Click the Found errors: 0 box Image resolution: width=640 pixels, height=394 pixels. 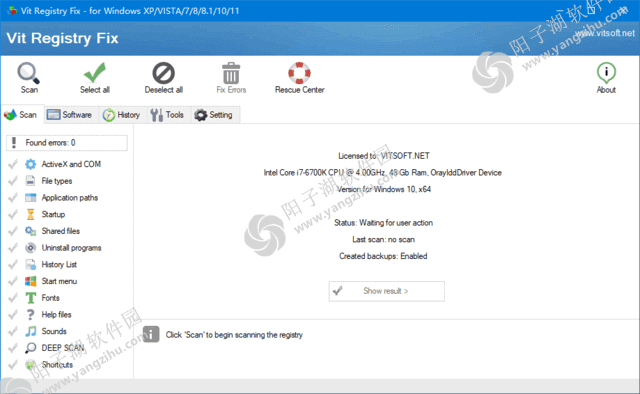[x=67, y=143]
